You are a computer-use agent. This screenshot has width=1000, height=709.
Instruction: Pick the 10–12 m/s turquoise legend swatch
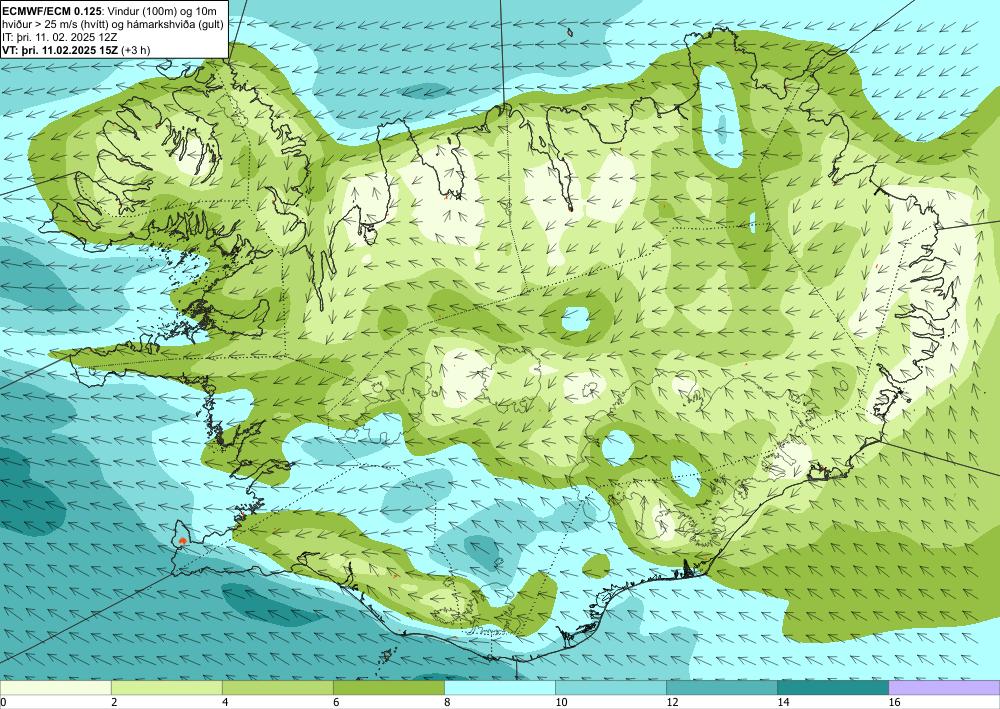(x=610, y=687)
